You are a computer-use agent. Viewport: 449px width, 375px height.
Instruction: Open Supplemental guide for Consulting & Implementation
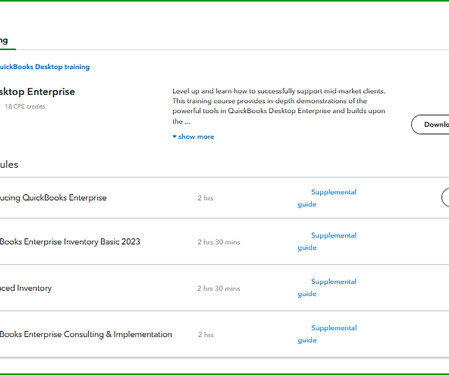(x=327, y=334)
